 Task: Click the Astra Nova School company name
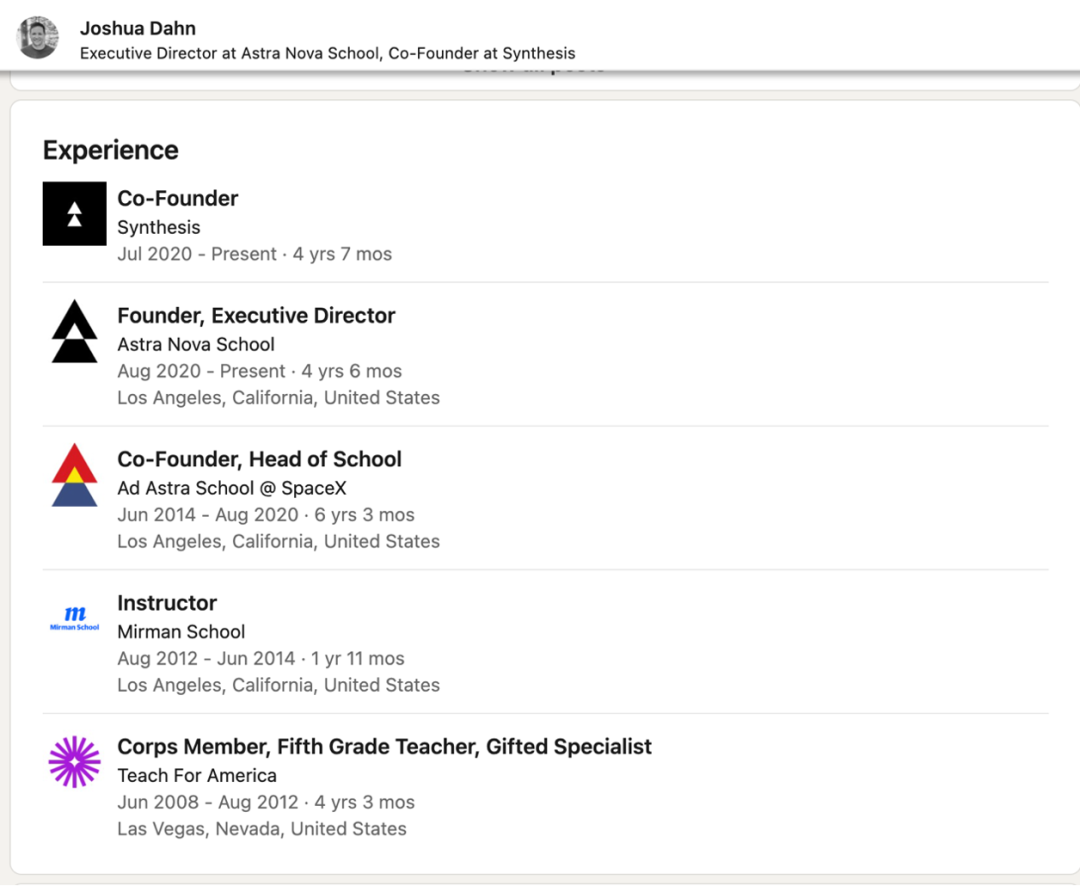coord(196,344)
